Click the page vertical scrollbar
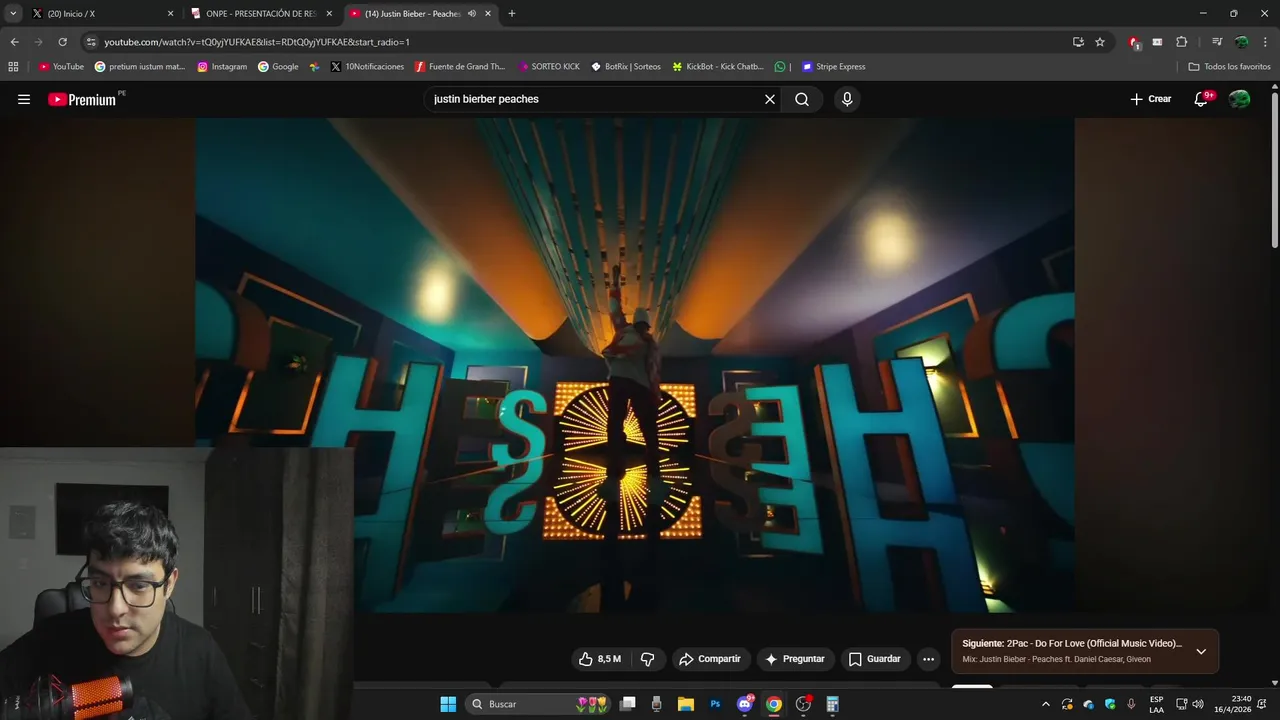Viewport: 1280px width, 720px height. [1274, 170]
